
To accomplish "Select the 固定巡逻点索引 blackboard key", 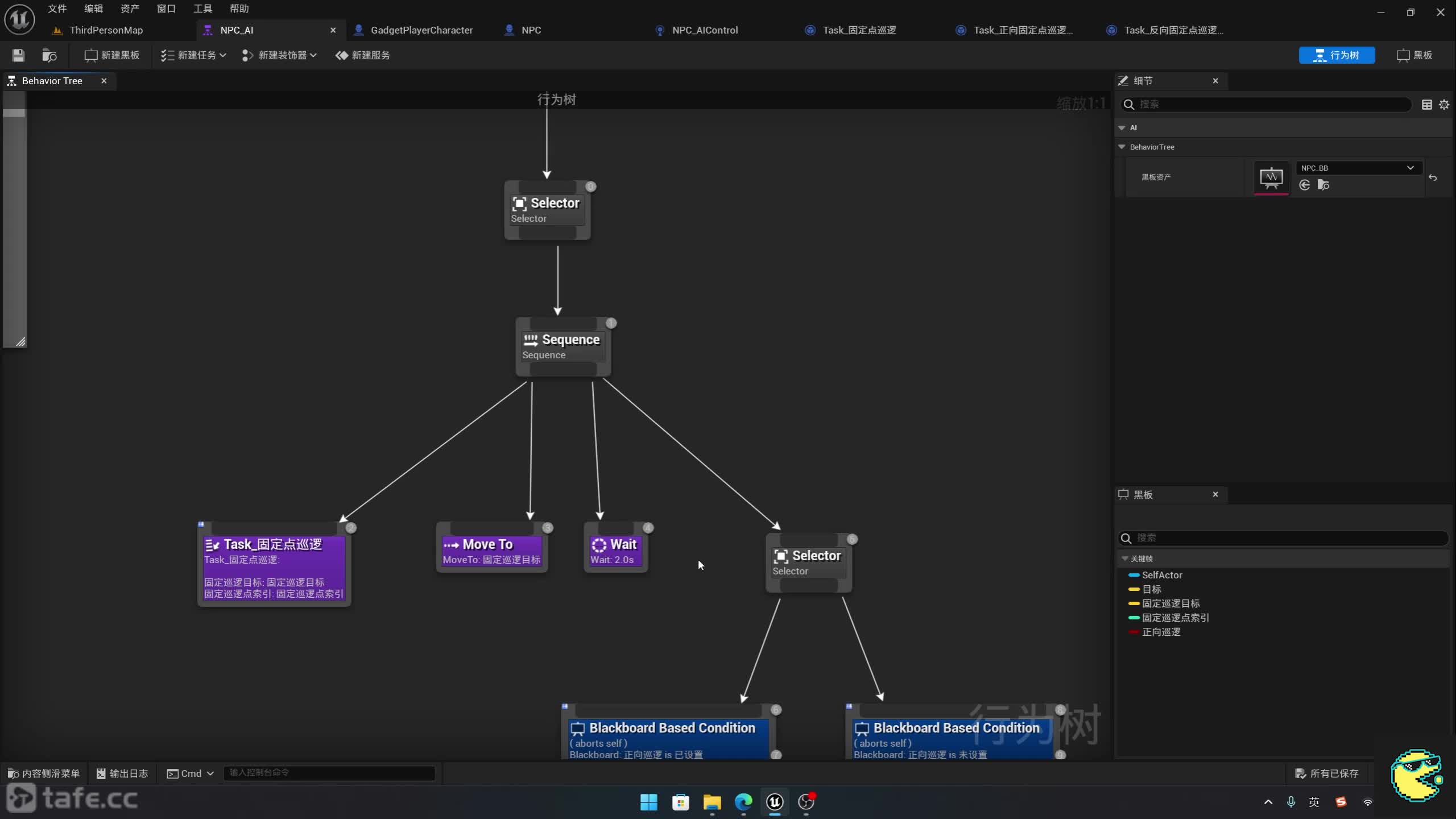I will (x=1176, y=618).
